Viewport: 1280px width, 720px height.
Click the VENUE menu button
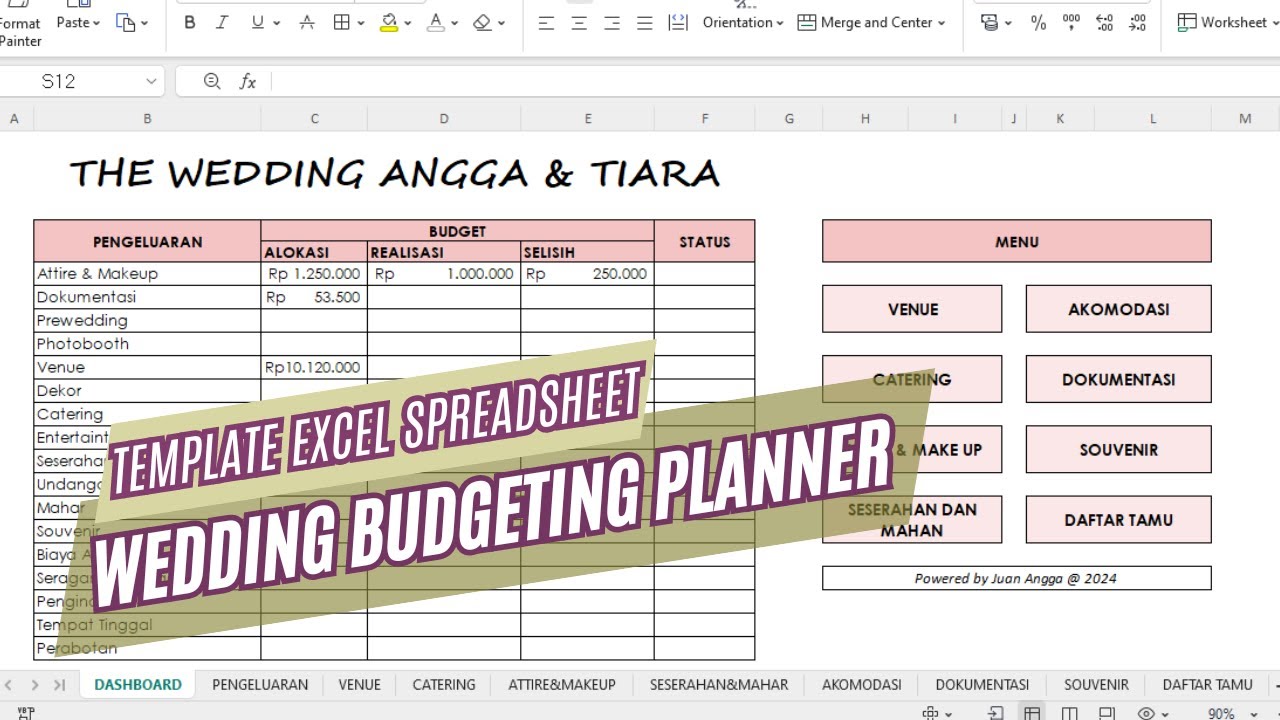tap(912, 309)
